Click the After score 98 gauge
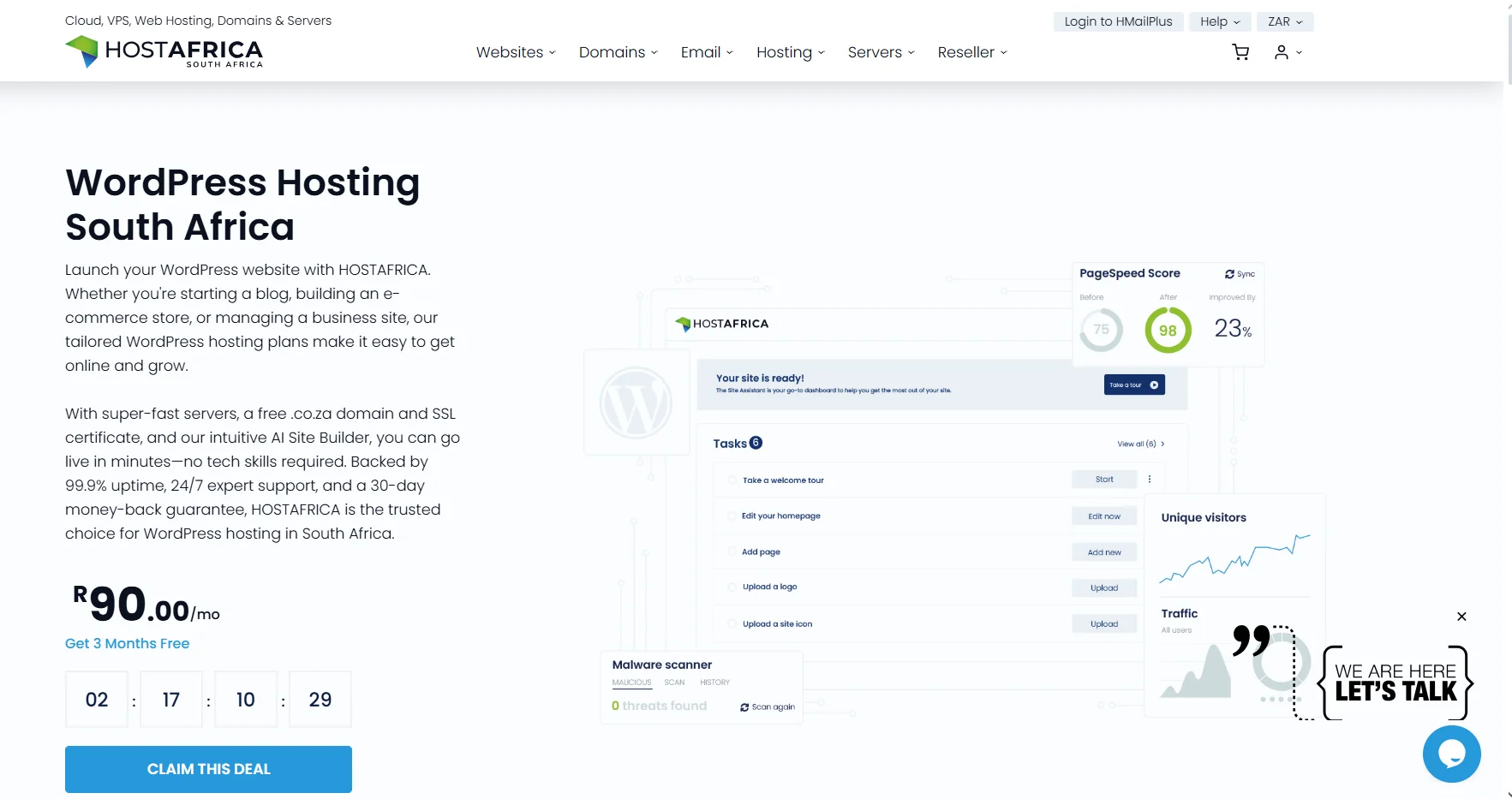Viewport: 1512px width, 799px height. click(x=1168, y=330)
